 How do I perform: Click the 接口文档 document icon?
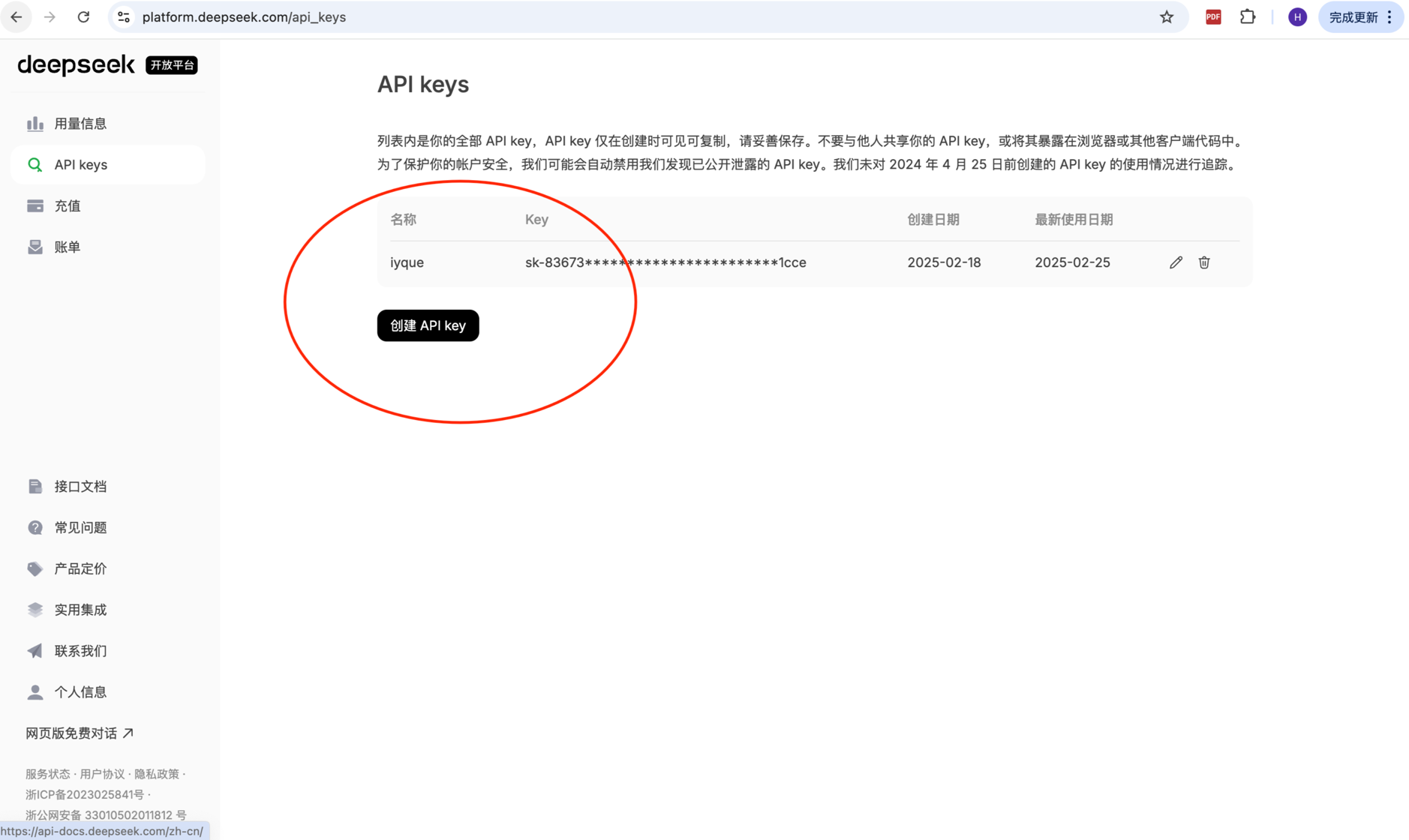click(x=35, y=487)
